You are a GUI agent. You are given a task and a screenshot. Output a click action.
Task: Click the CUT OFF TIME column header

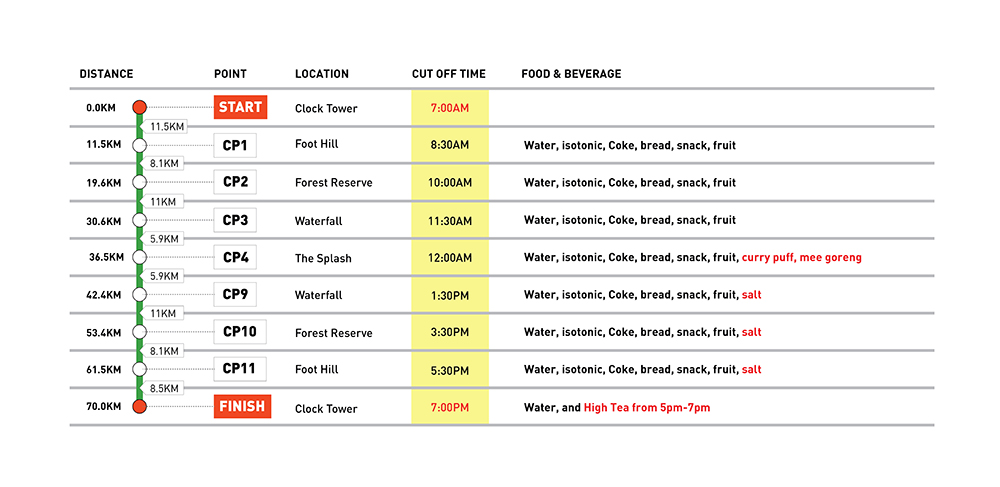click(449, 74)
